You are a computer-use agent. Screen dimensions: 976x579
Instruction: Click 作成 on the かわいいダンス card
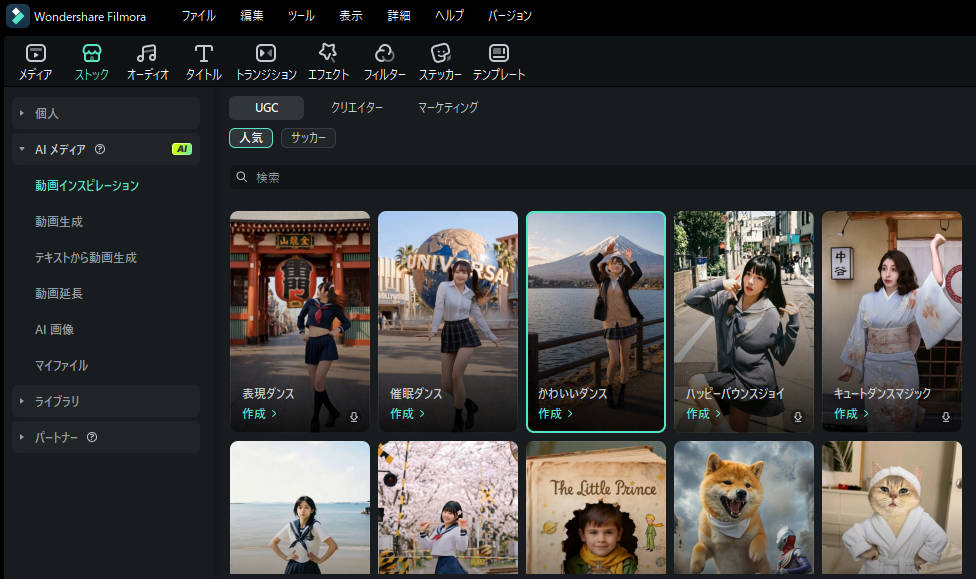(x=556, y=413)
